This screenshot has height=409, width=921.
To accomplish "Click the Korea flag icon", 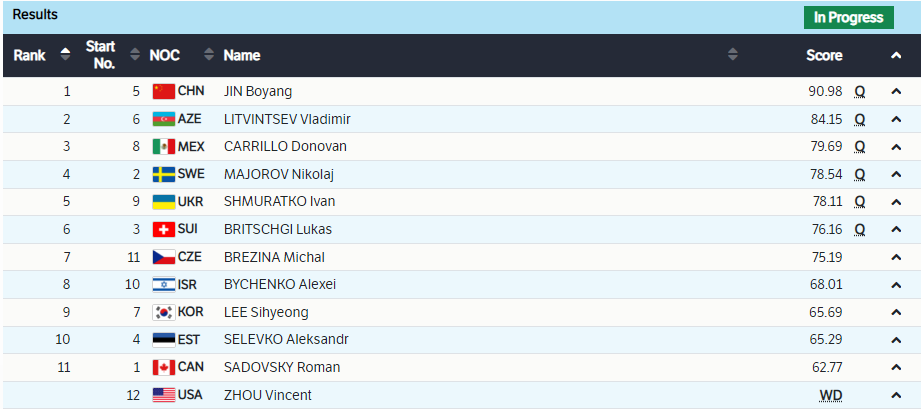I will (x=163, y=312).
